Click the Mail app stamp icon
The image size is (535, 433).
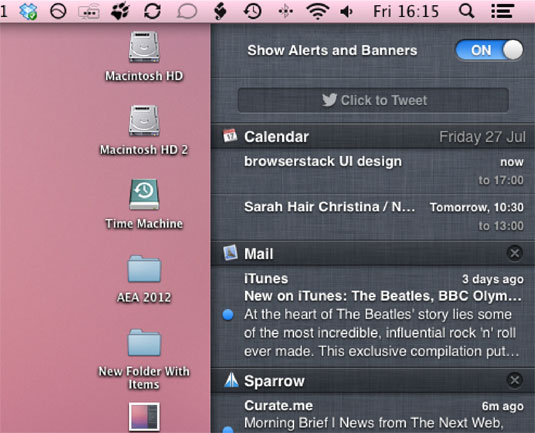pos(230,253)
